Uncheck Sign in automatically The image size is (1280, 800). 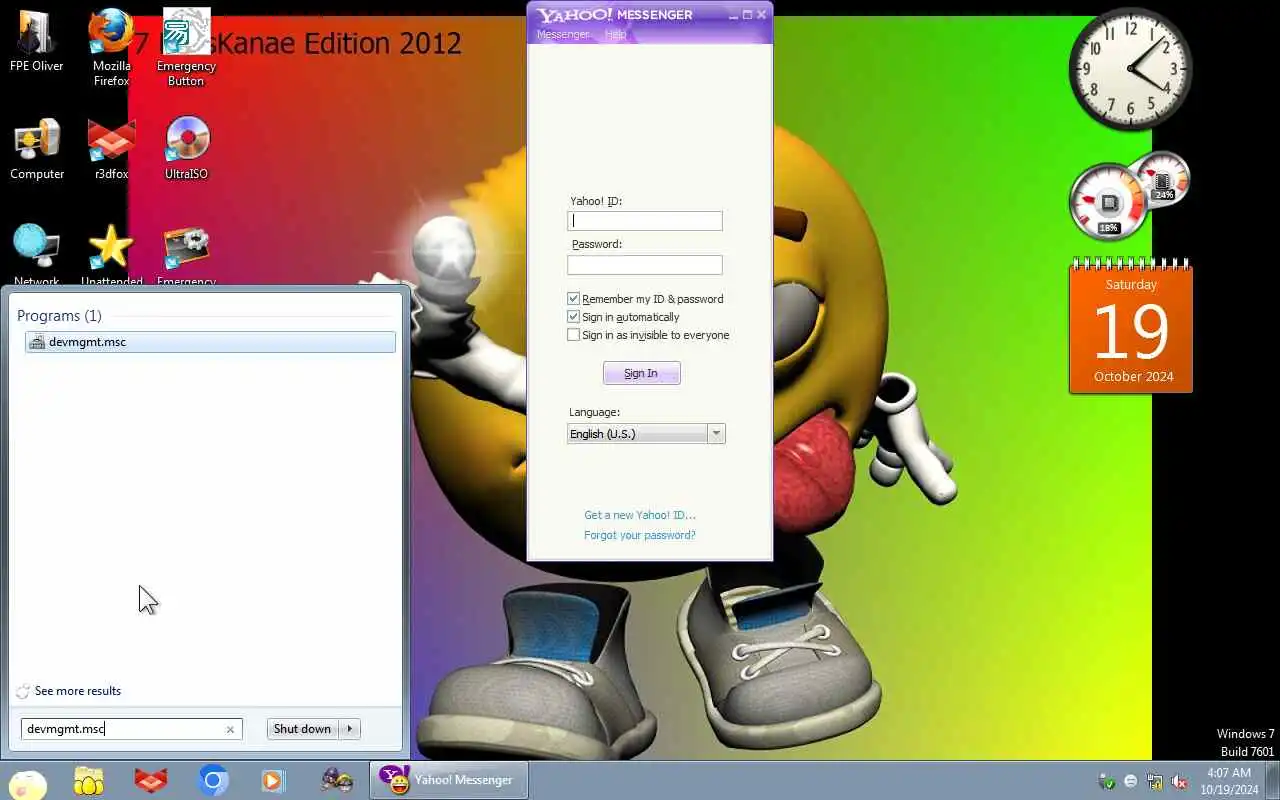click(x=573, y=317)
